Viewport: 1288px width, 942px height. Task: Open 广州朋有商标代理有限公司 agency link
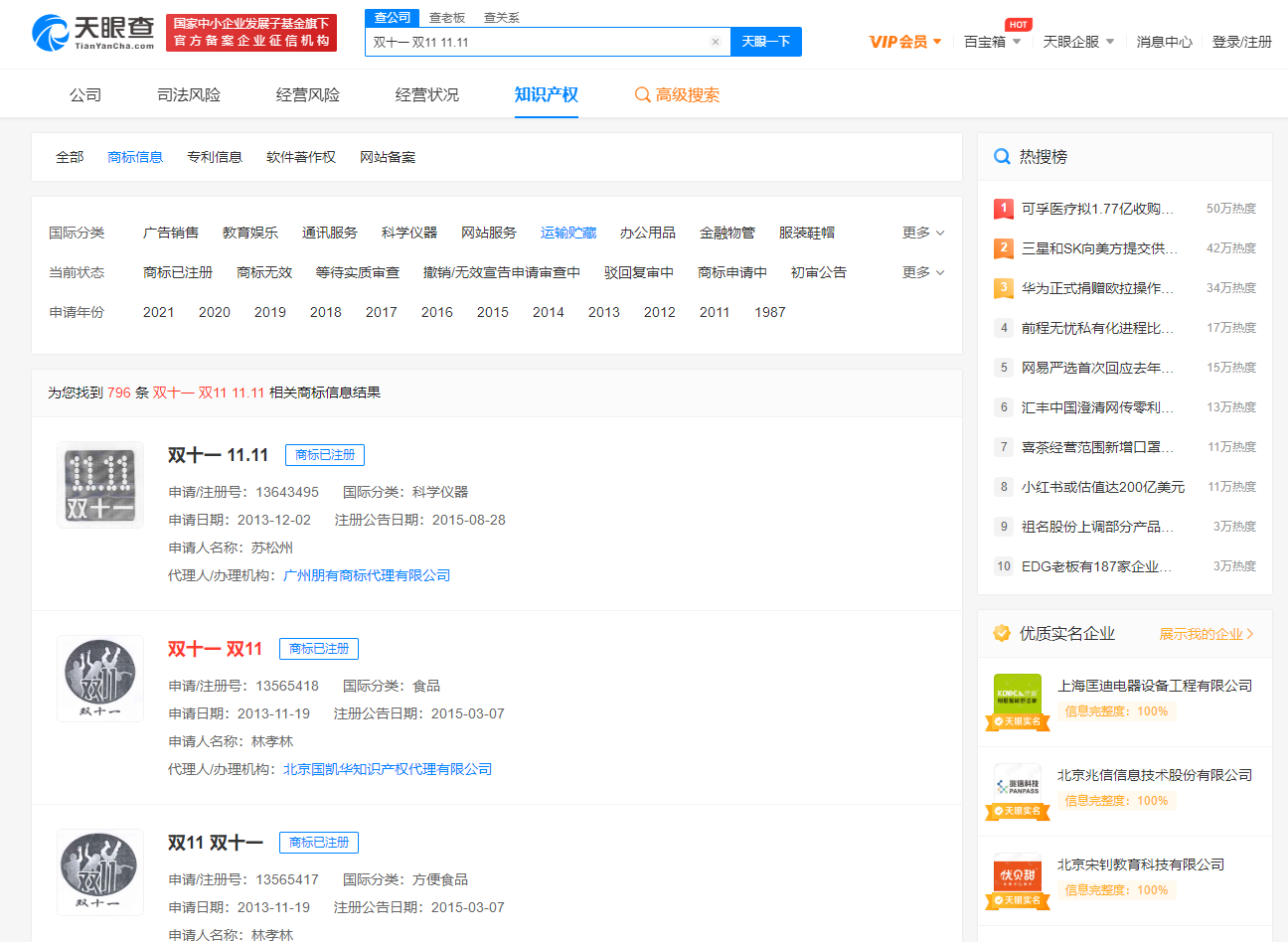367,575
